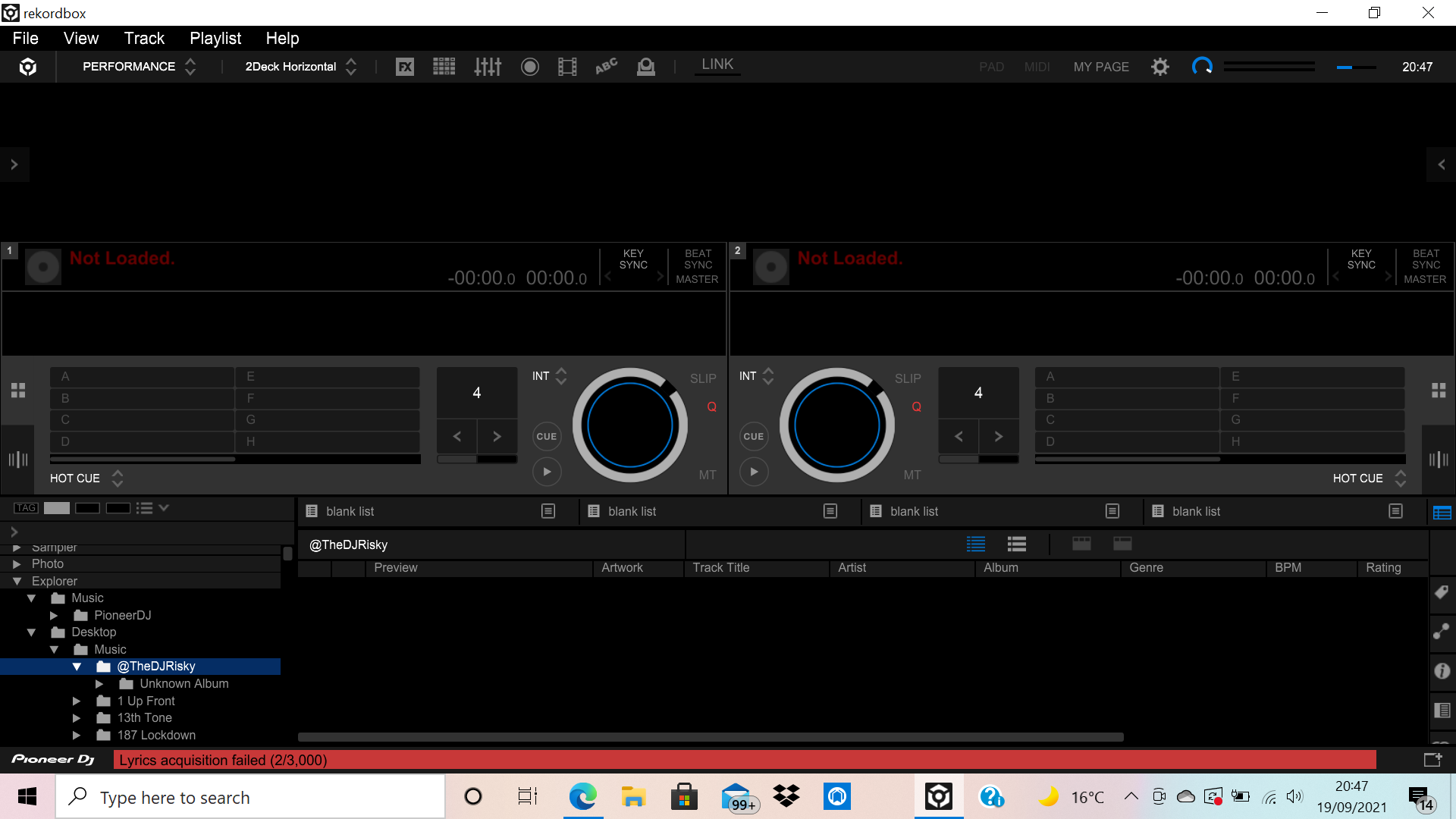Enable SLIP mode on deck 1
Viewport: 1456px width, 819px height.
click(x=703, y=378)
